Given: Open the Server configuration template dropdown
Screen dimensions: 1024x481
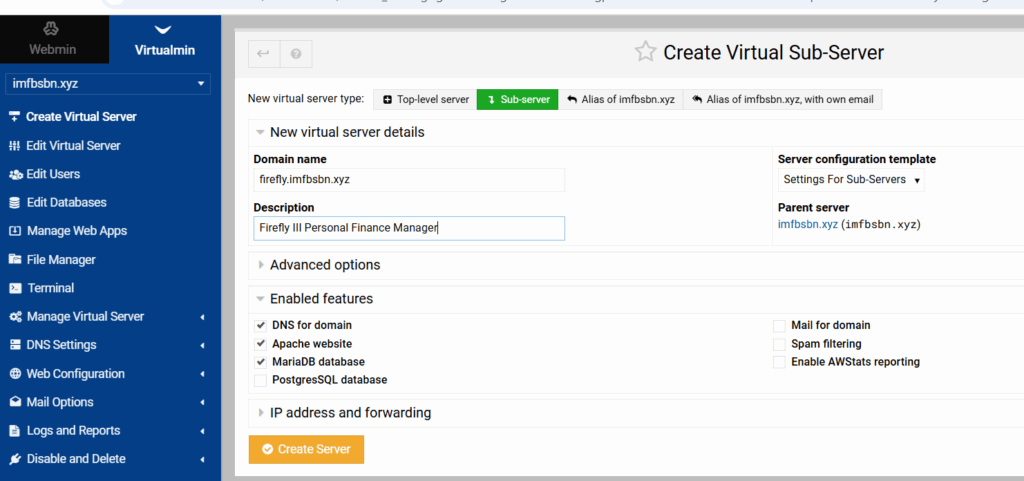Looking at the screenshot, I should [x=851, y=180].
